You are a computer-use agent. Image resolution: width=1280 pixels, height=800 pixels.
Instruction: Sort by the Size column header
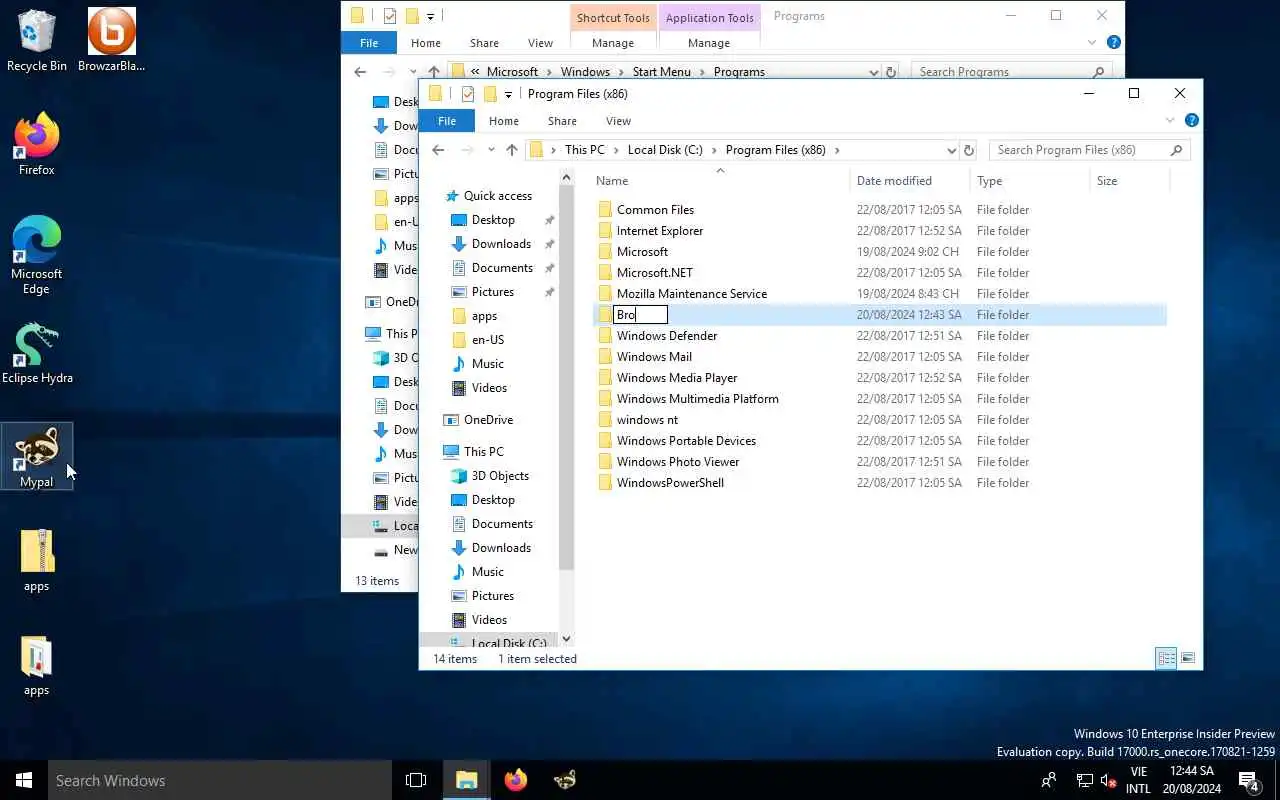click(x=1129, y=181)
